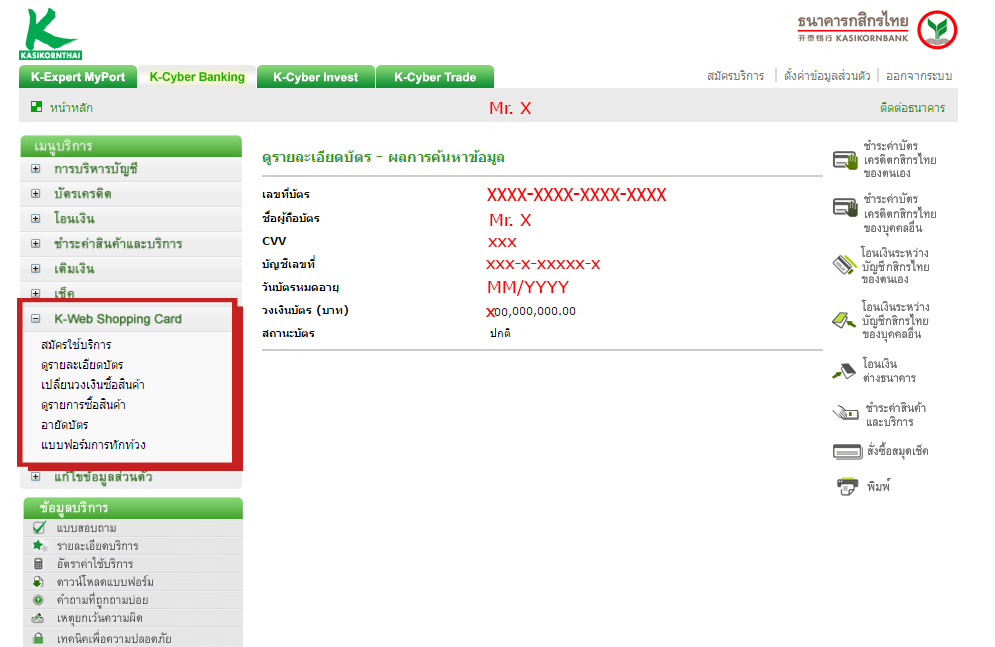Collapse the K-Web Shopping Card menu
This screenshot has height=647, width=995.
[x=36, y=319]
